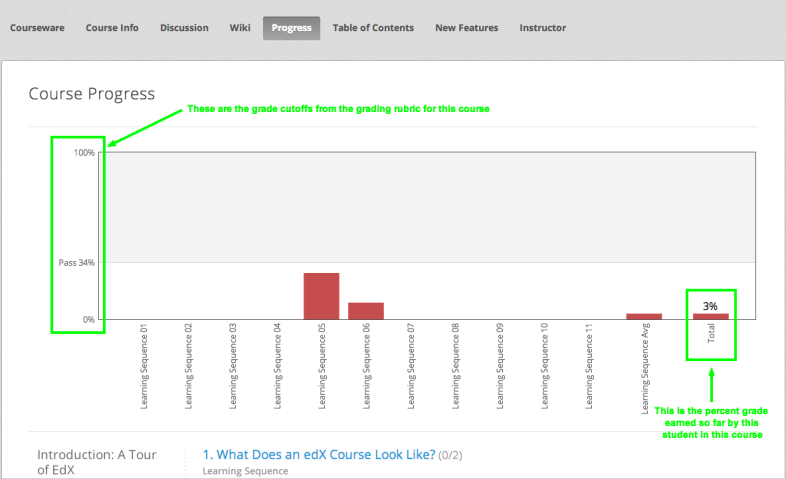The image size is (786, 479).
Task: Click the 0% axis label
Action: (87, 320)
